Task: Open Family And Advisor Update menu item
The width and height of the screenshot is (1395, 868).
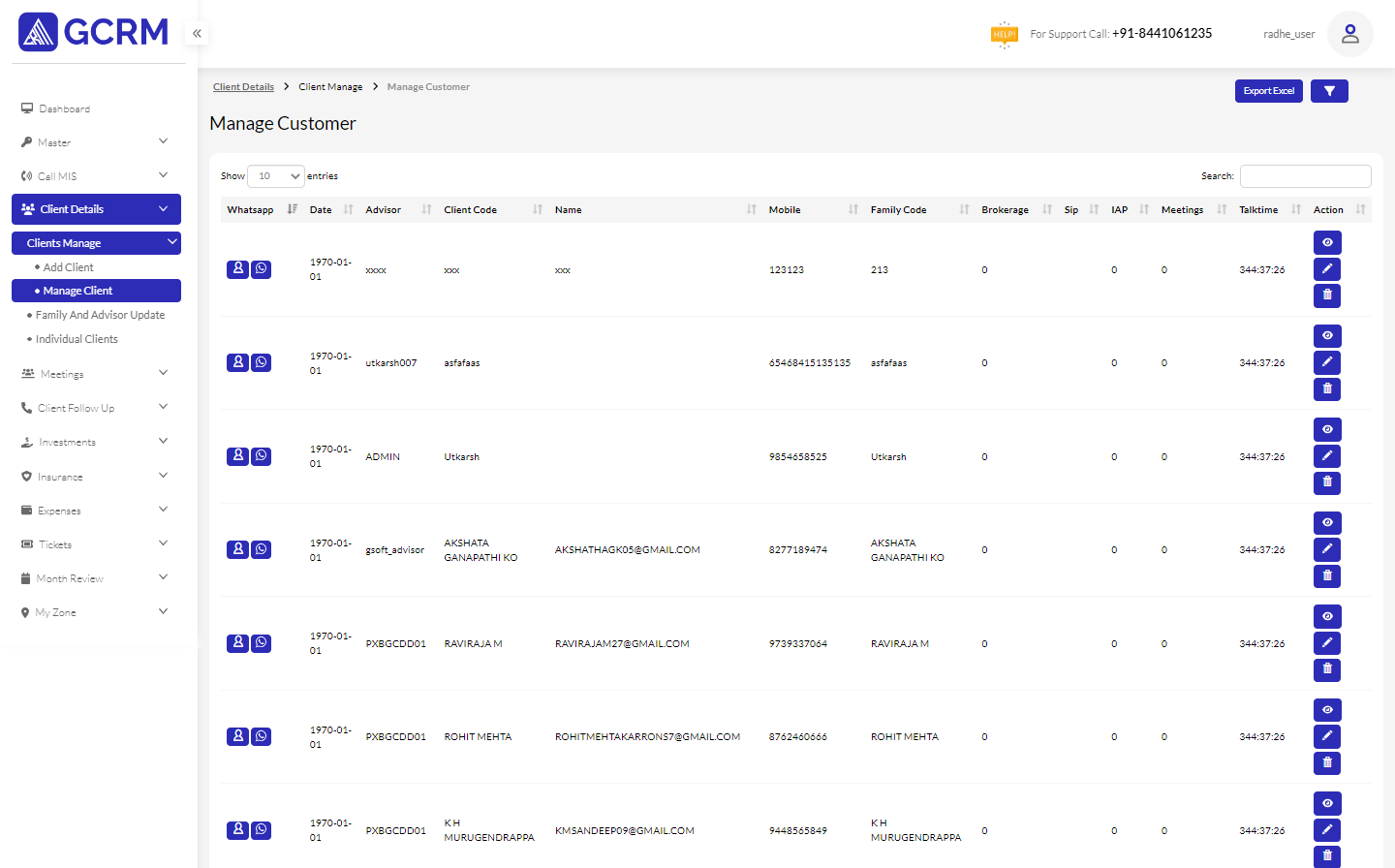Action: pyautogui.click(x=100, y=315)
